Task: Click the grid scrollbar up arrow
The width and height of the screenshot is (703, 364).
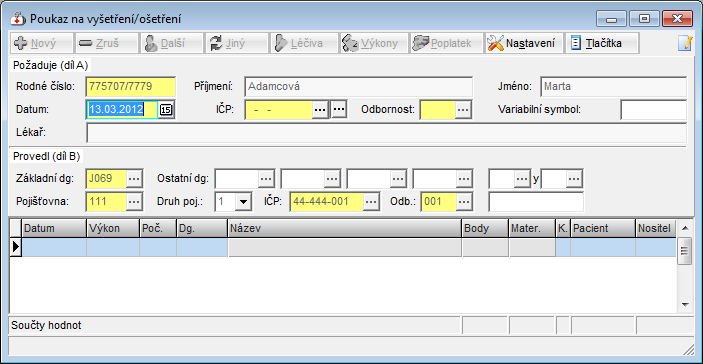Action: point(684,228)
